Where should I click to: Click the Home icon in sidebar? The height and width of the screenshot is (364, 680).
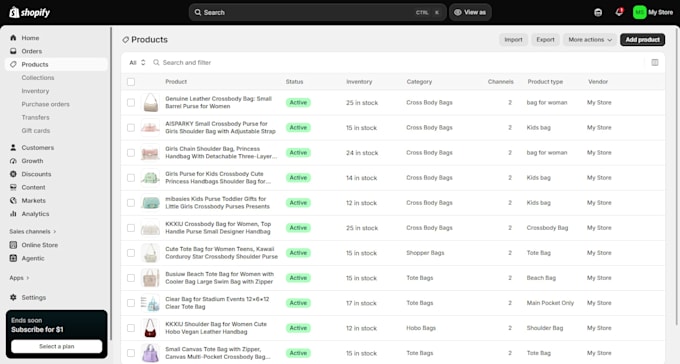tap(13, 38)
